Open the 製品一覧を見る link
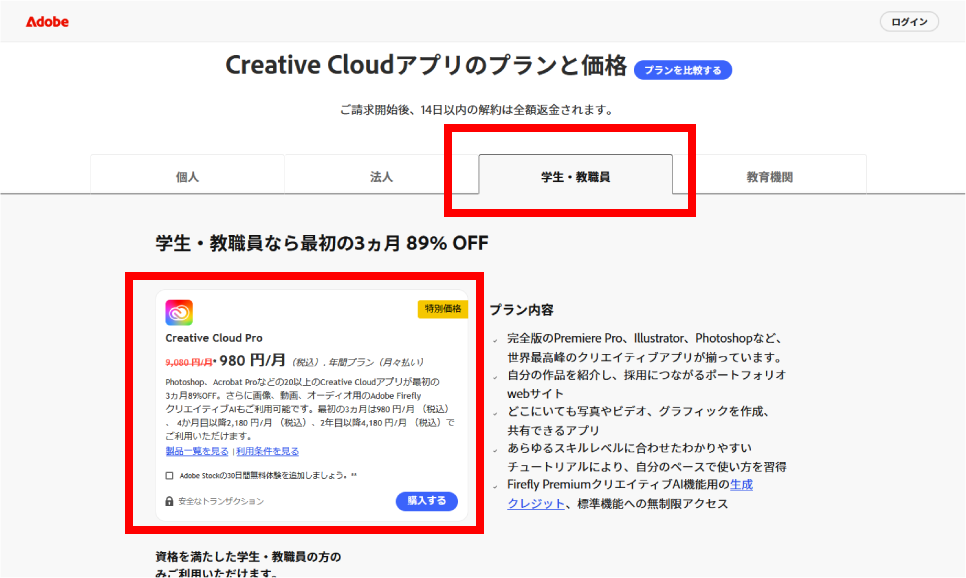Screen dimensions: 966x578 (x=197, y=451)
